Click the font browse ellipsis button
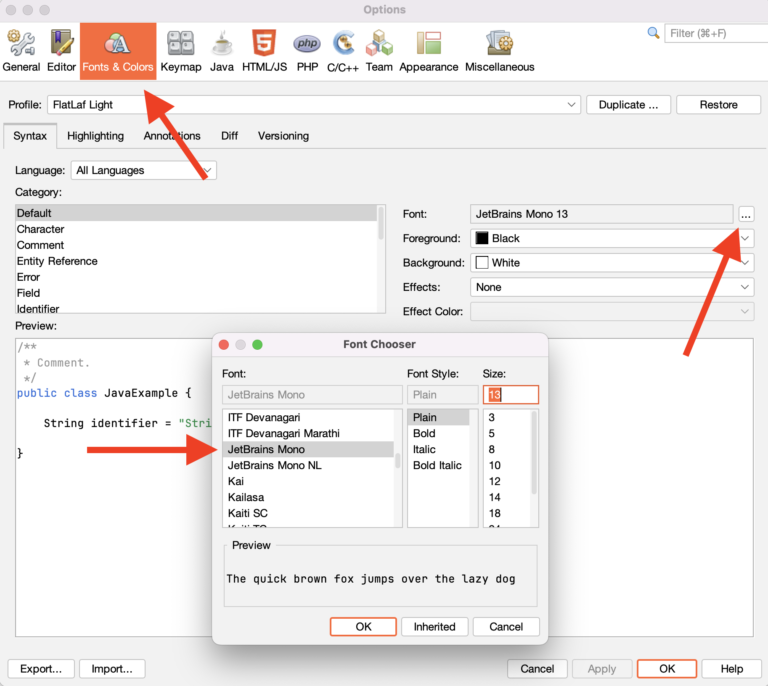 (x=745, y=214)
